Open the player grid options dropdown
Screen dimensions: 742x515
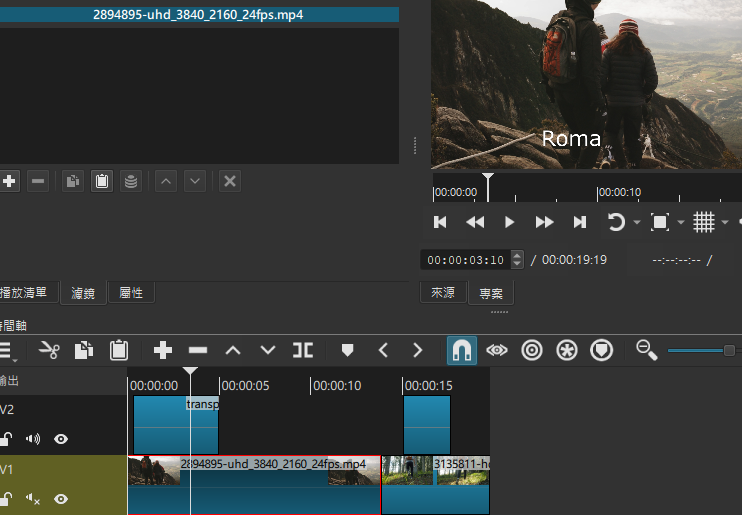(x=725, y=222)
